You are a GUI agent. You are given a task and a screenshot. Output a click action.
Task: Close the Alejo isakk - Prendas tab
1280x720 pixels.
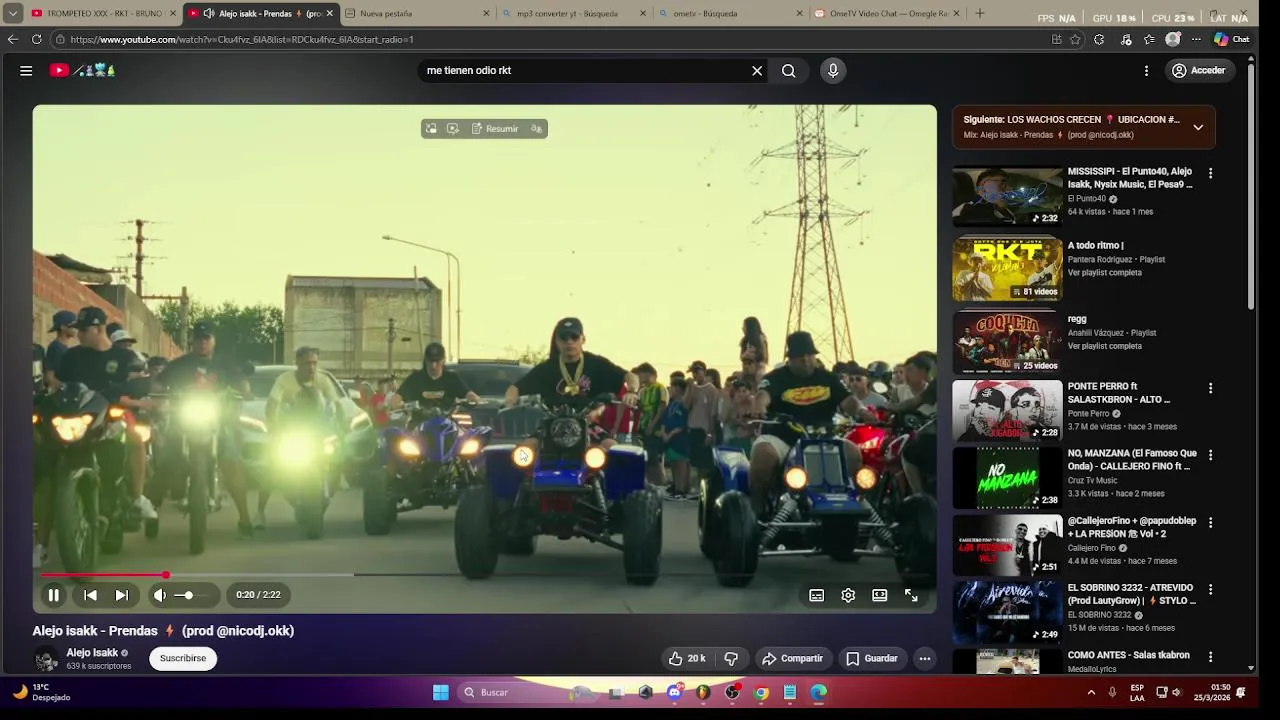point(329,13)
